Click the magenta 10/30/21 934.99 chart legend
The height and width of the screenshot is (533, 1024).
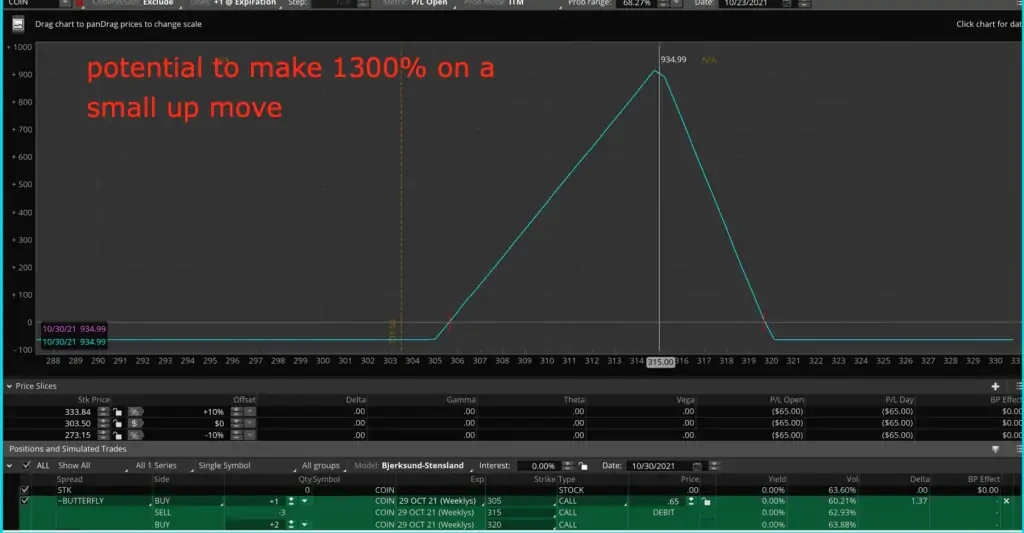coord(74,329)
